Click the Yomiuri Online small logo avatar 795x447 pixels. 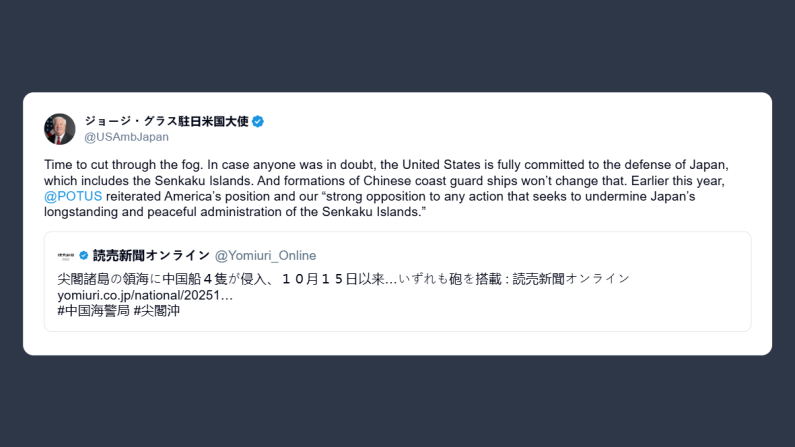(65, 255)
